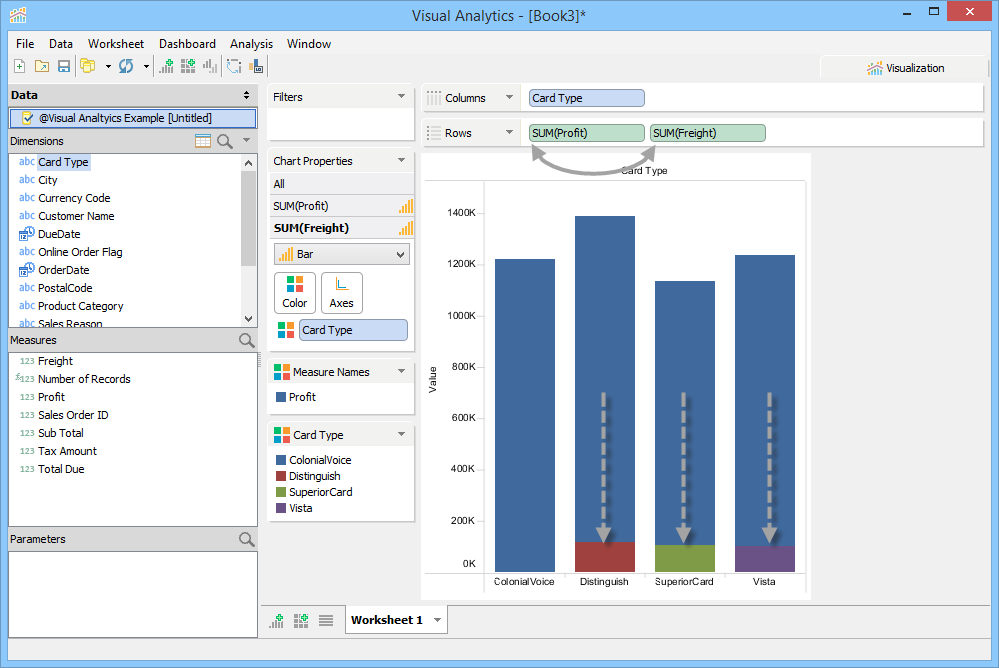Open the Chart Properties dropdown arrow
Screen dimensions: 999x668
[401, 160]
